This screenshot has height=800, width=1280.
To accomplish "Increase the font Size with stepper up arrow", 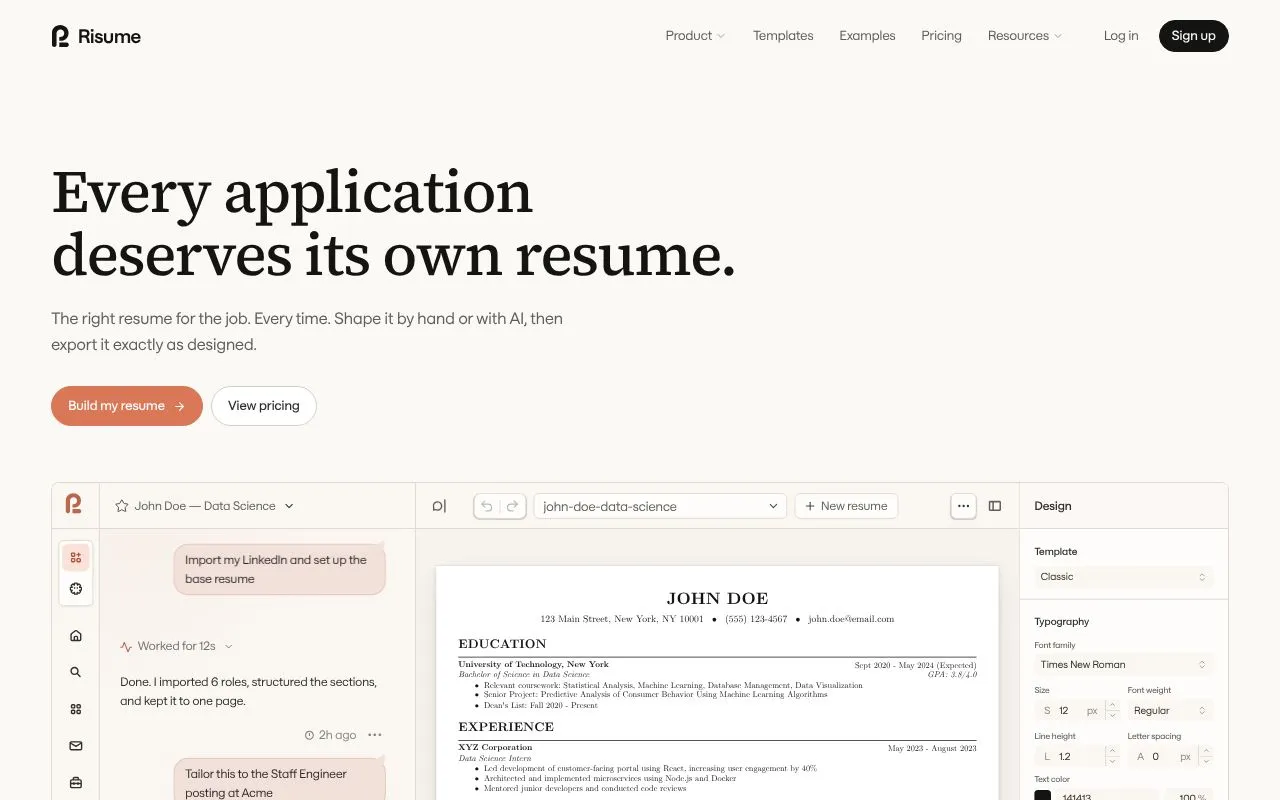I will pyautogui.click(x=1112, y=706).
